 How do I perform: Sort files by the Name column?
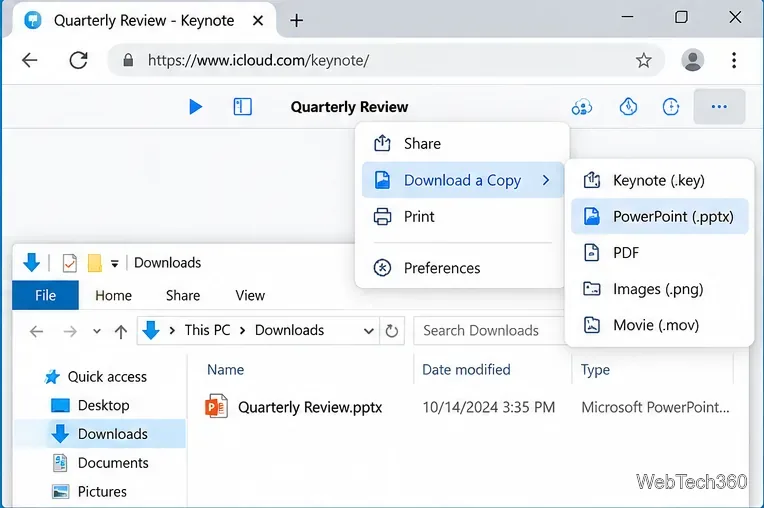[226, 370]
